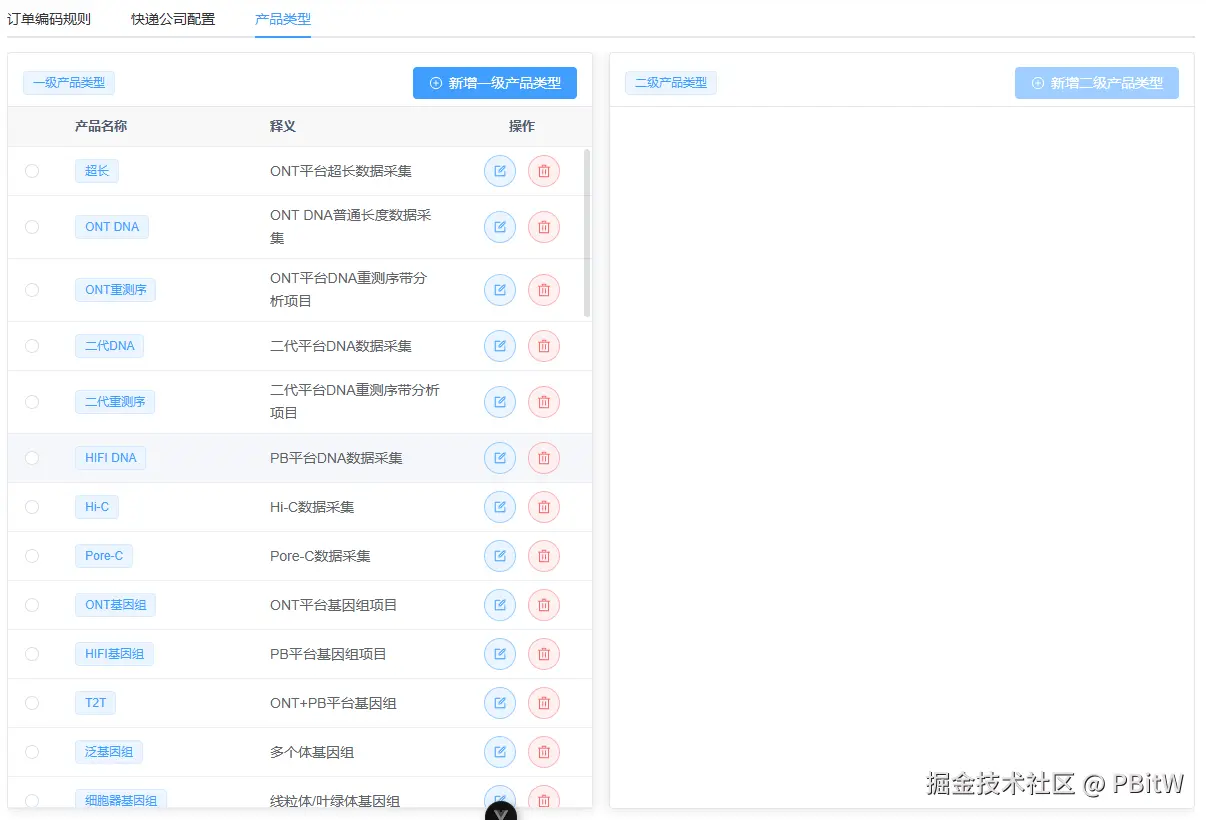Select the HIFI DNA radio button
This screenshot has height=820, width=1206.
pyautogui.click(x=32, y=458)
